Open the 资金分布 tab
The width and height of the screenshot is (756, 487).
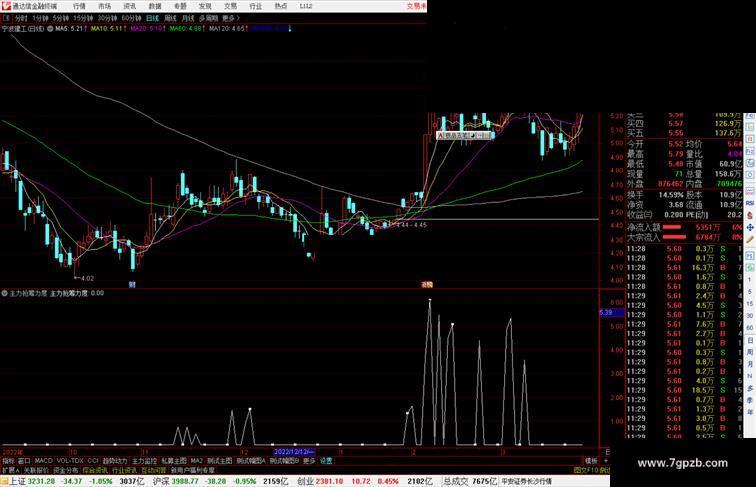(x=66, y=470)
